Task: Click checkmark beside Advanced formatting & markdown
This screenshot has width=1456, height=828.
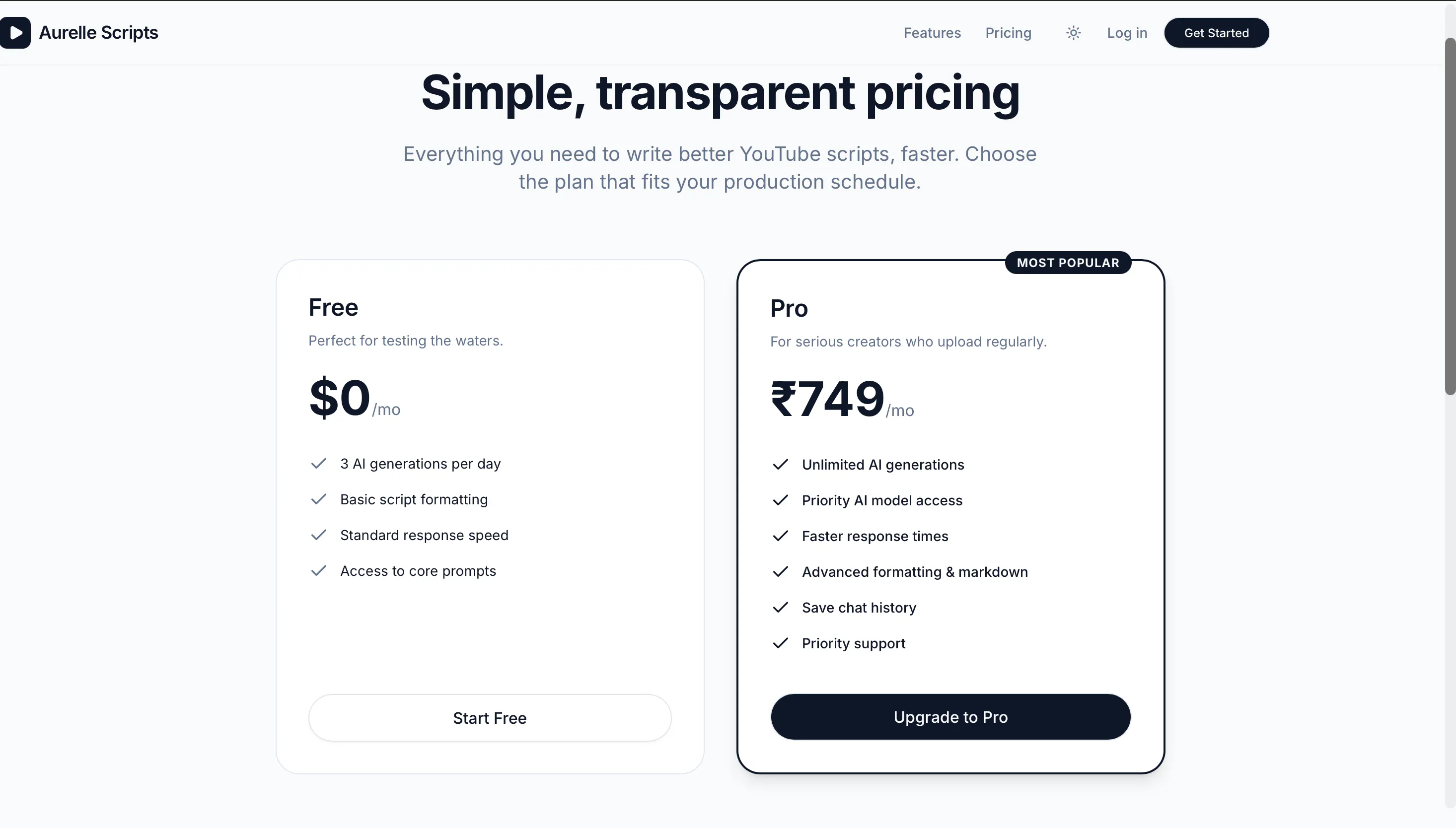Action: 780,571
